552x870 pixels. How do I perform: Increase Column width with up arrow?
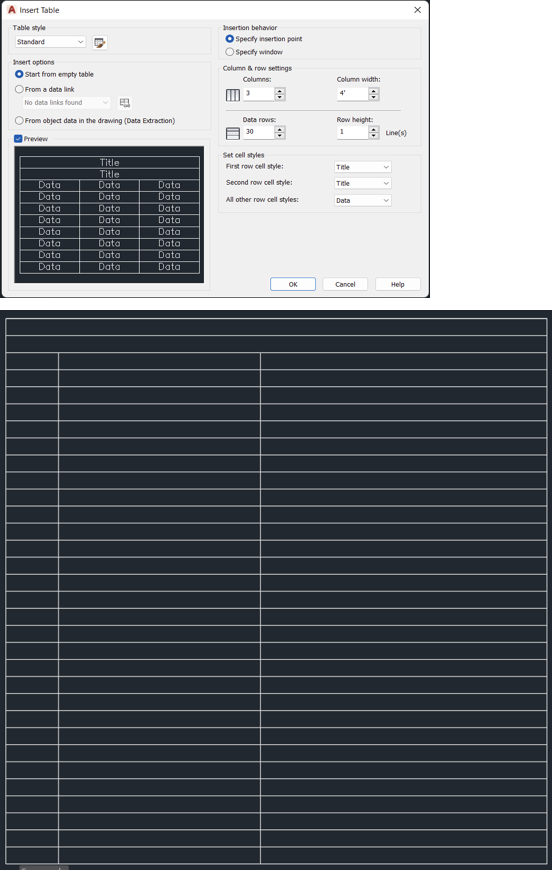(x=374, y=91)
